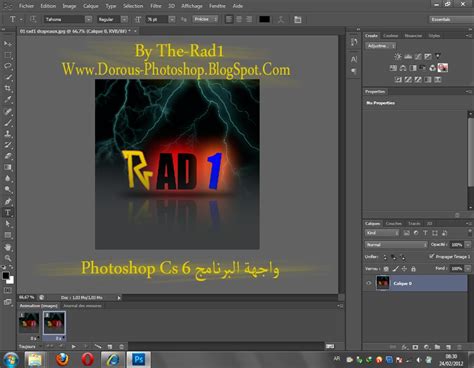Viewport: 474px width, 368px height.
Task: Add an Exposure adjustment
Action: (x=428, y=56)
